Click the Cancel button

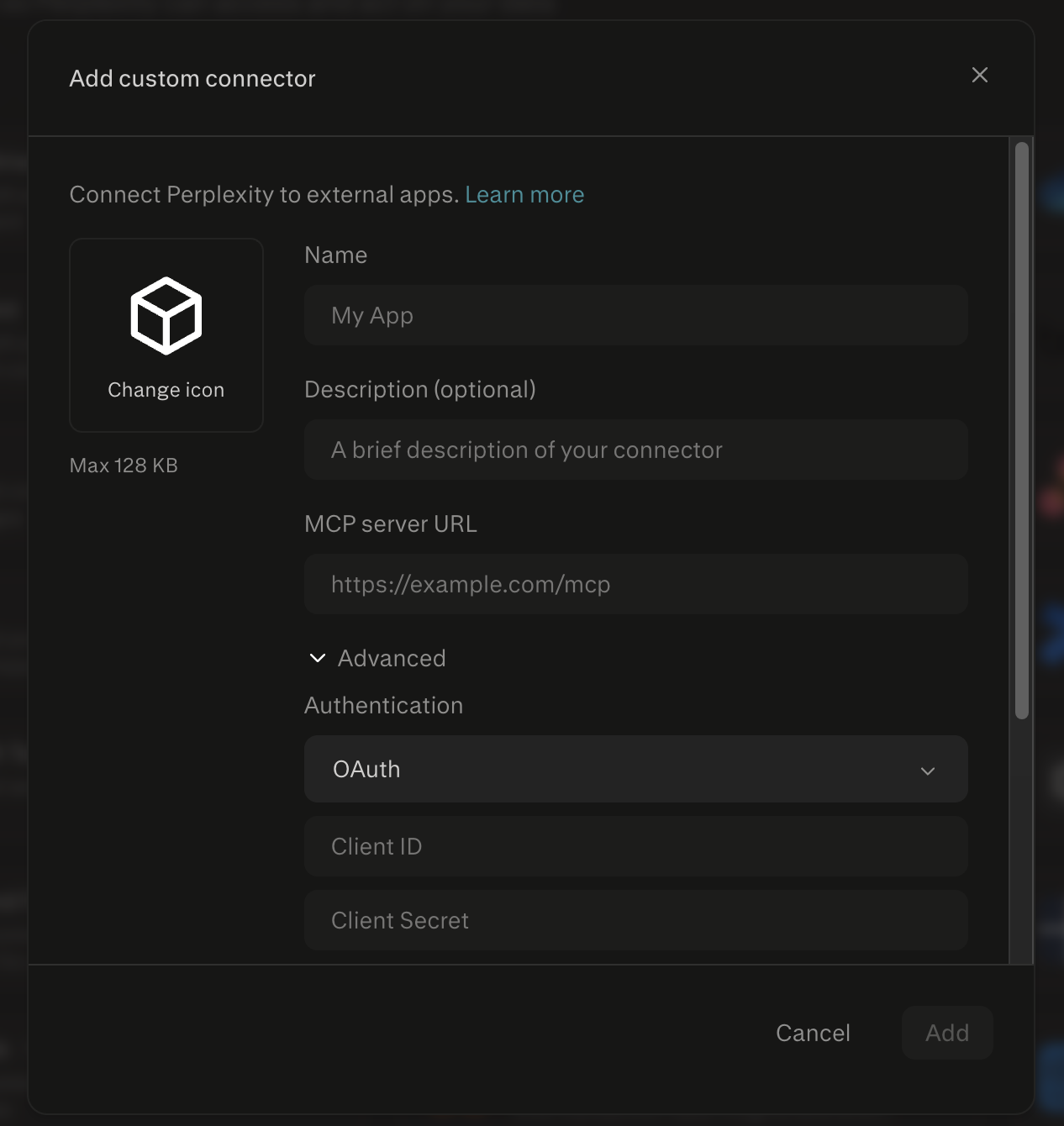(x=813, y=1033)
